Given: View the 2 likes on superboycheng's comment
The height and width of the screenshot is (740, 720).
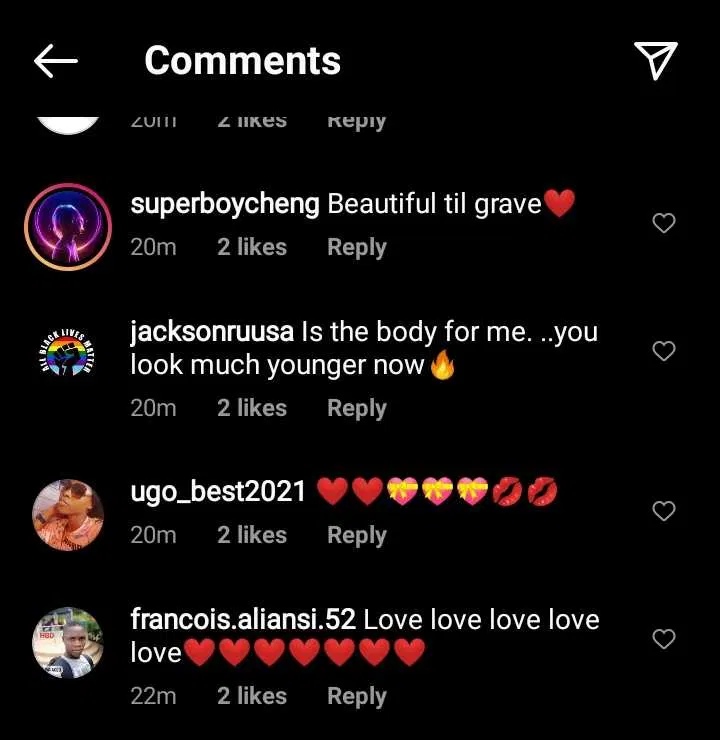Looking at the screenshot, I should click(x=252, y=247).
